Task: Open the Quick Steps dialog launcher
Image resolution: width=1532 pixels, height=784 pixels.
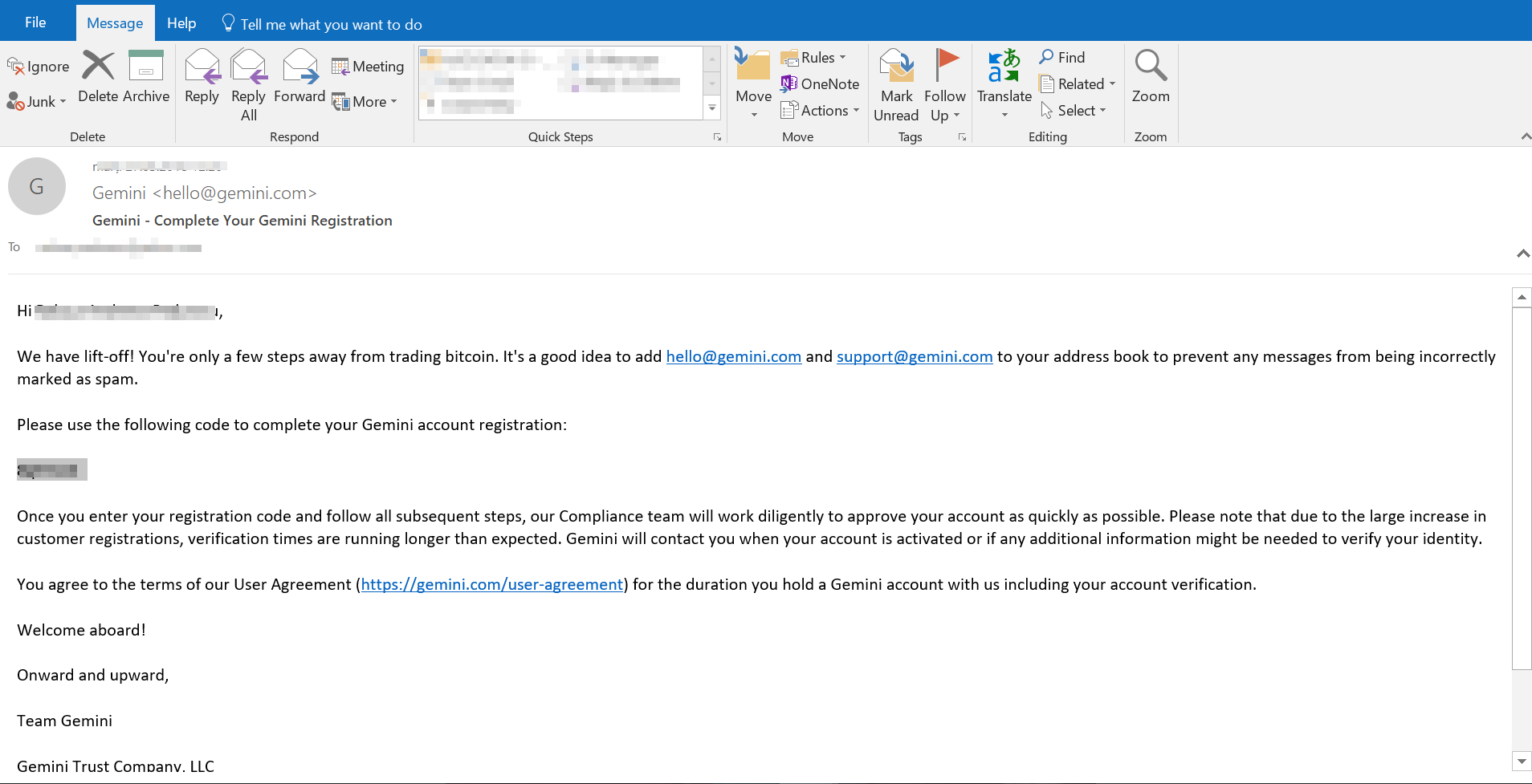Action: 718,137
